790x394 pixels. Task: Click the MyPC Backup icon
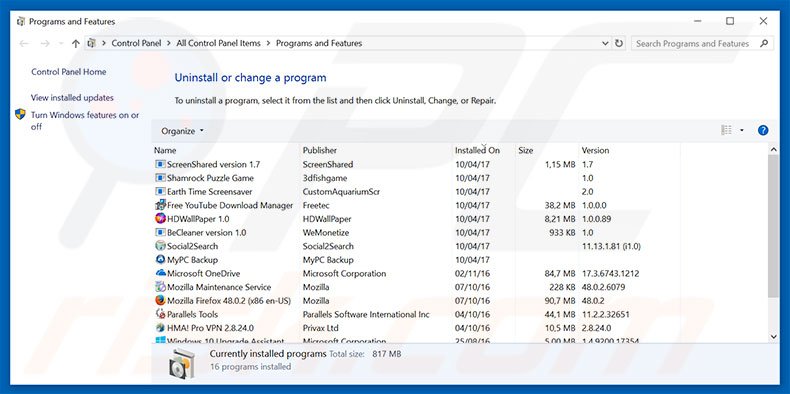coord(160,259)
